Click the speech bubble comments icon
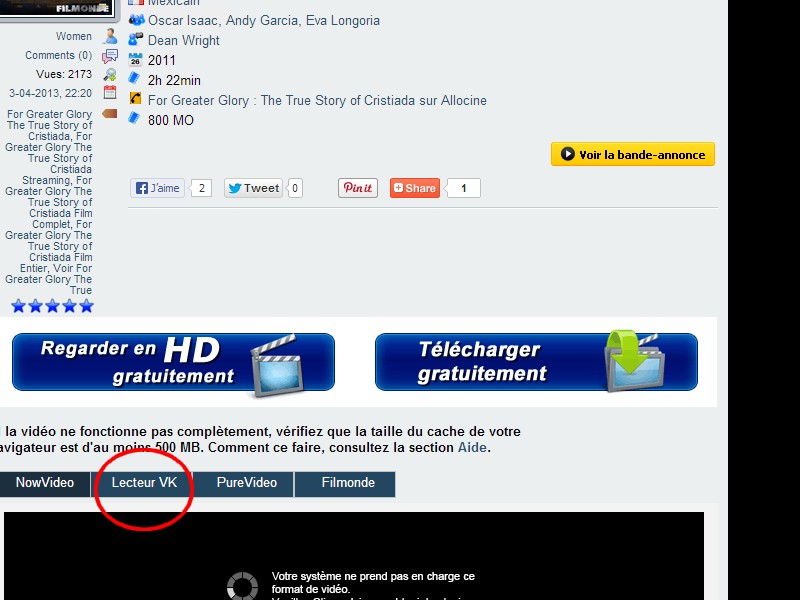Screen dimensions: 800x600 point(110,56)
